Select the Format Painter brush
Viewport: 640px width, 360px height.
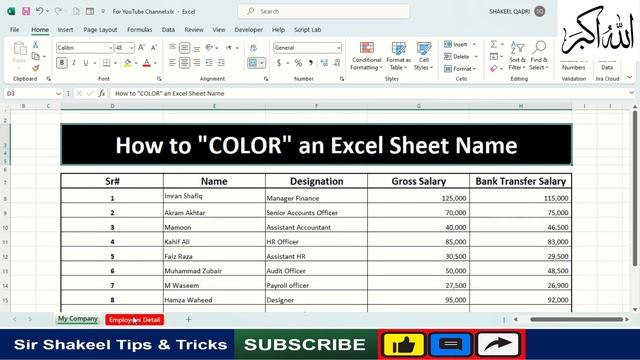coord(36,68)
